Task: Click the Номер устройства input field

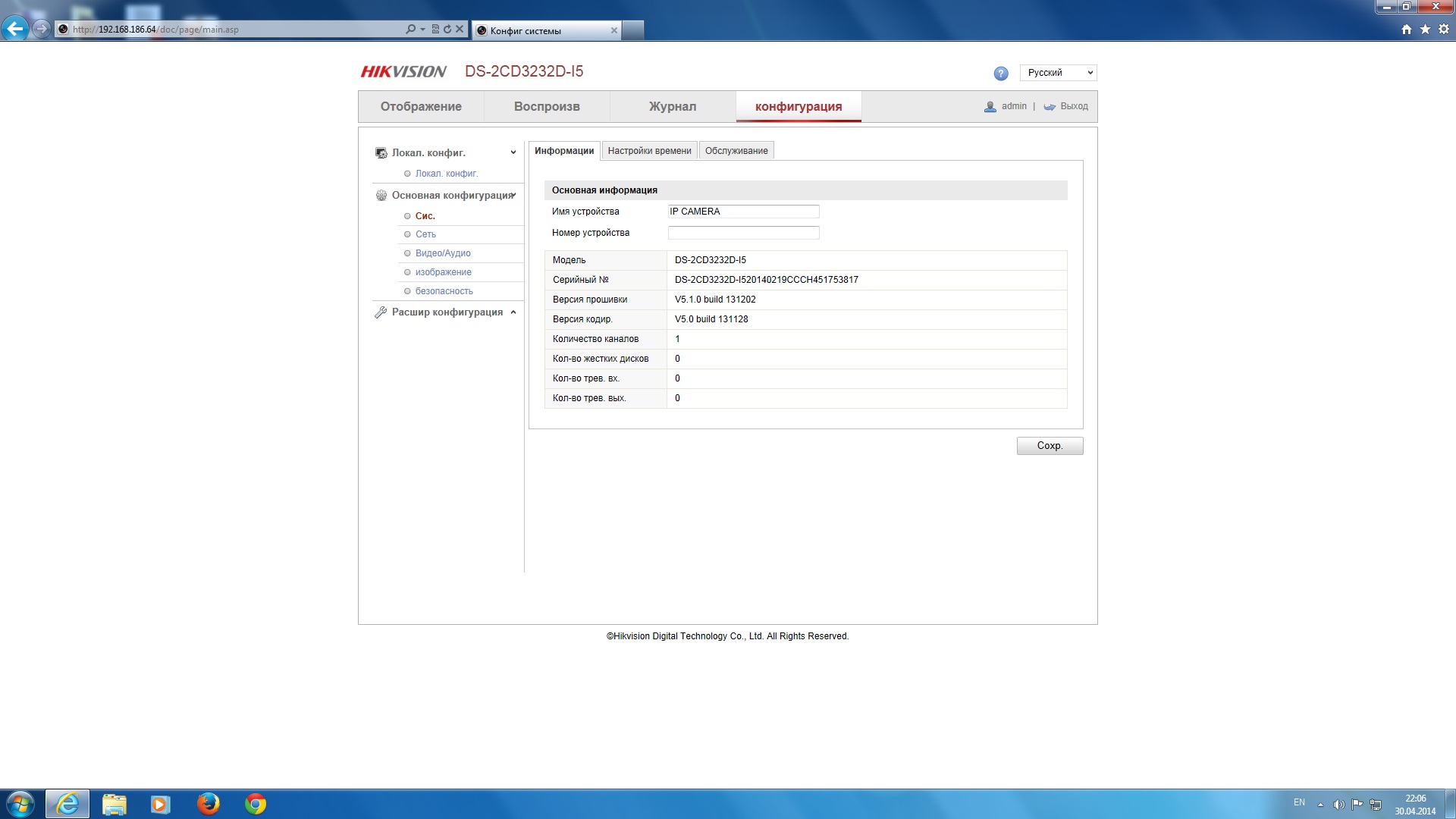Action: pyautogui.click(x=743, y=233)
